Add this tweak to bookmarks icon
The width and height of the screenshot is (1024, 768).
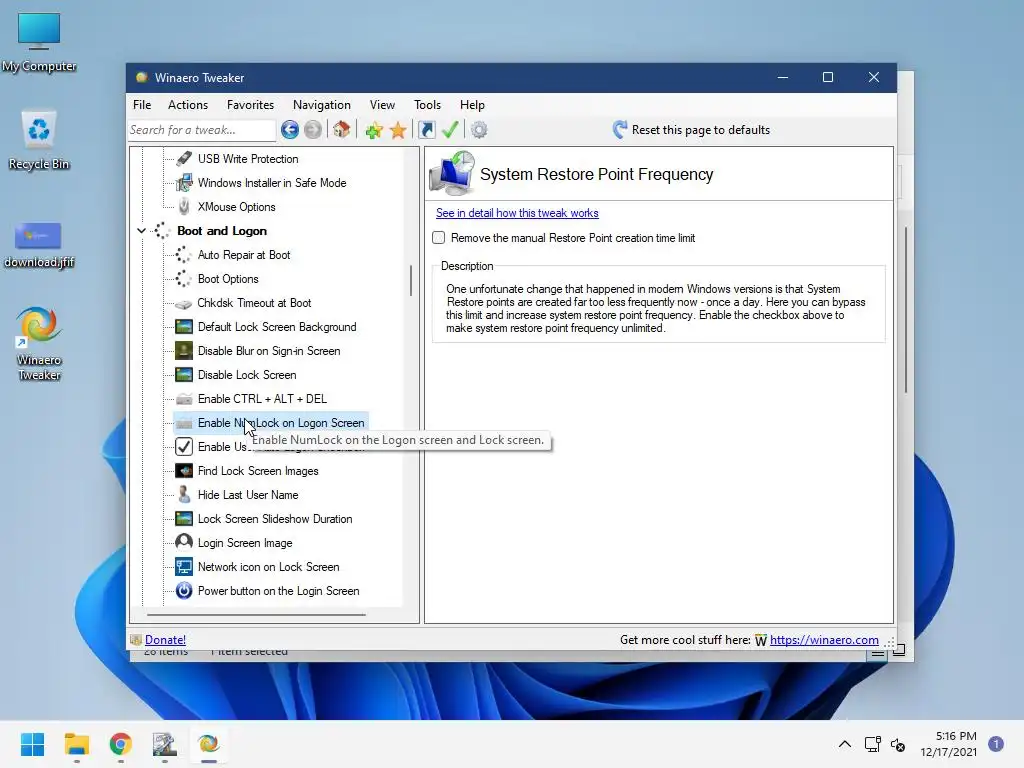pyautogui.click(x=374, y=130)
